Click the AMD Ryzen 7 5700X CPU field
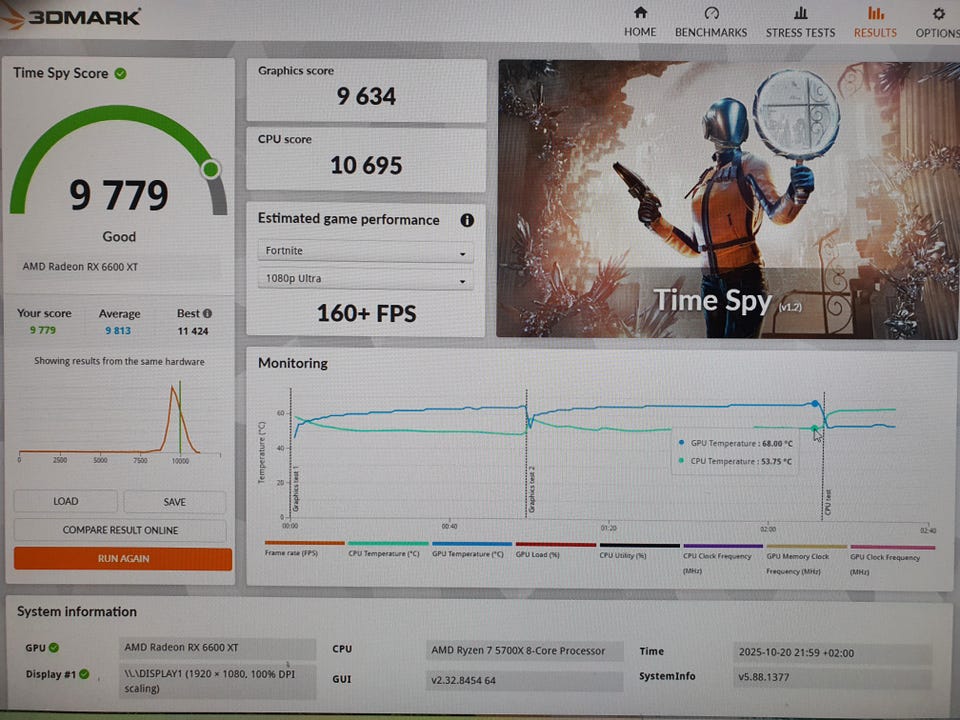960x720 pixels. [x=525, y=651]
